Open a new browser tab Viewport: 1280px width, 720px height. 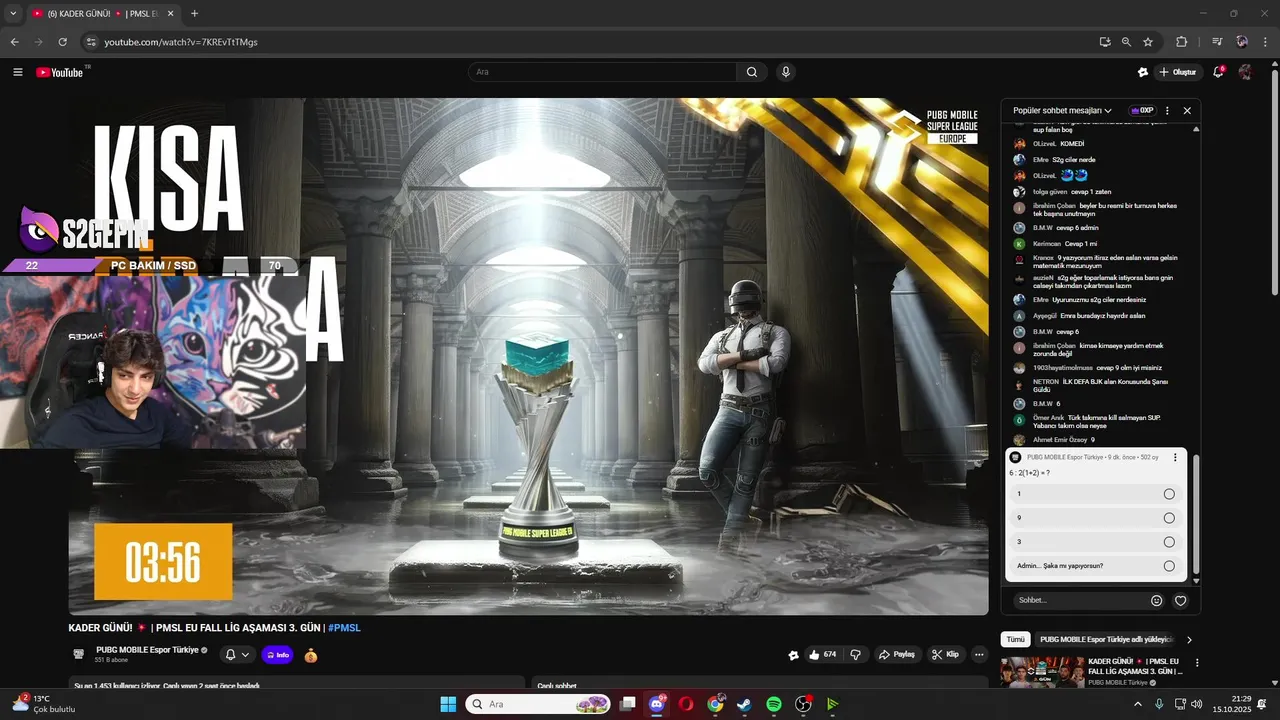tap(194, 13)
